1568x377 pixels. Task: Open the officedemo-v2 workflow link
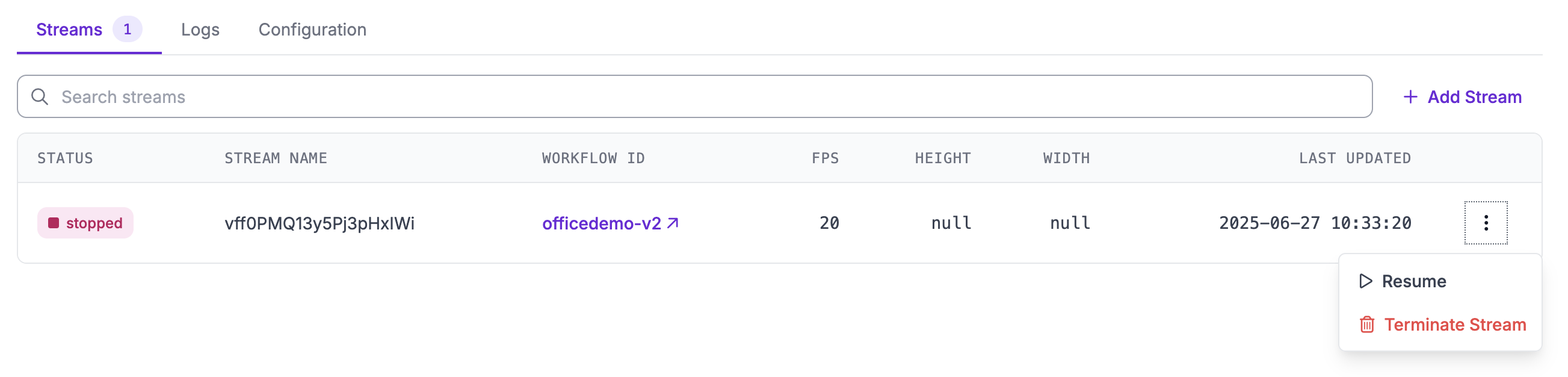pos(600,223)
